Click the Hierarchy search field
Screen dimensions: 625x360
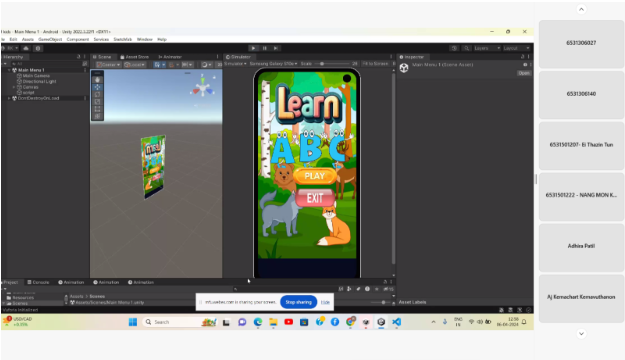(46, 64)
